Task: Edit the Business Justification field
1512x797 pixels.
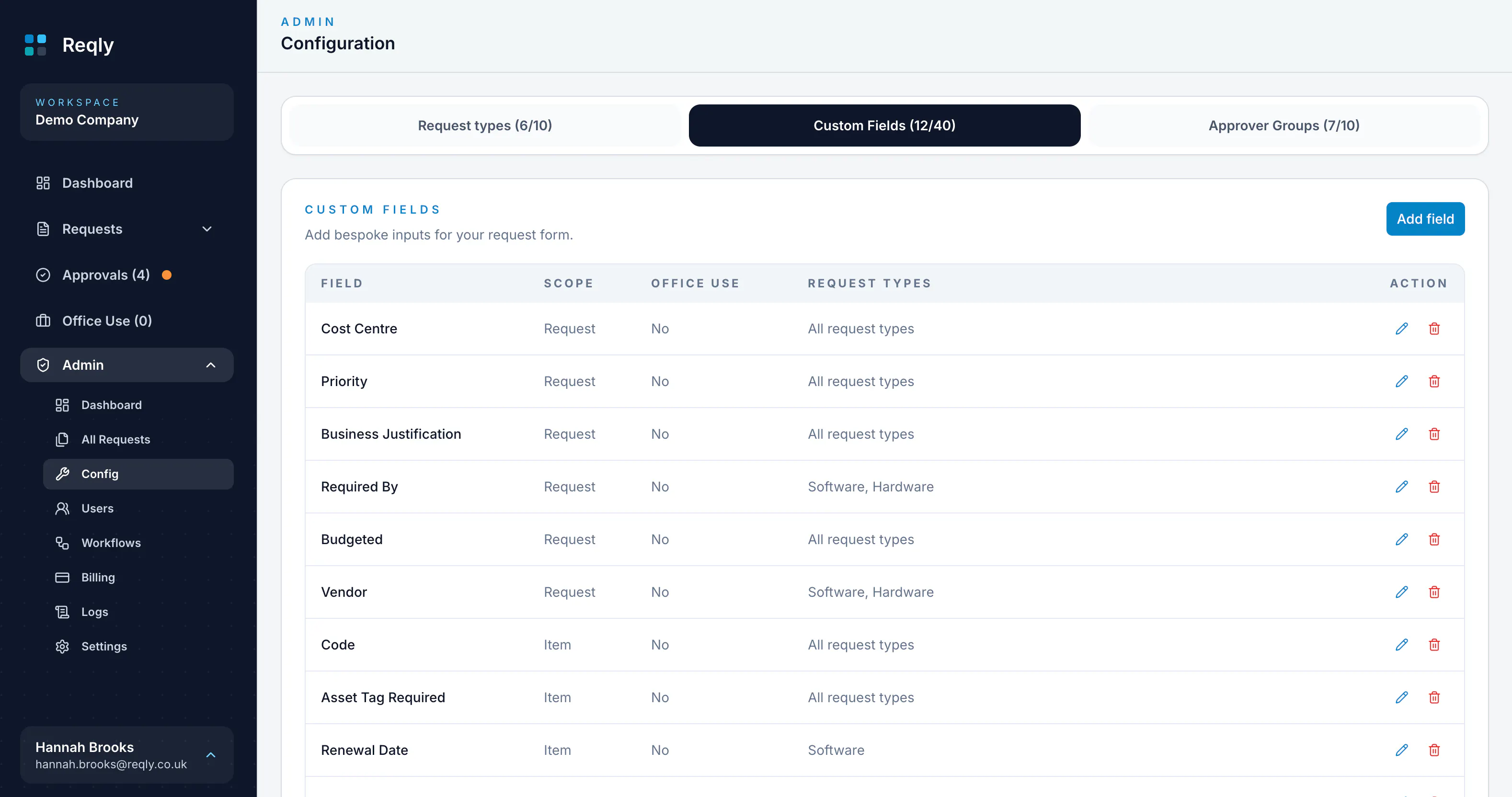Action: coord(1402,434)
